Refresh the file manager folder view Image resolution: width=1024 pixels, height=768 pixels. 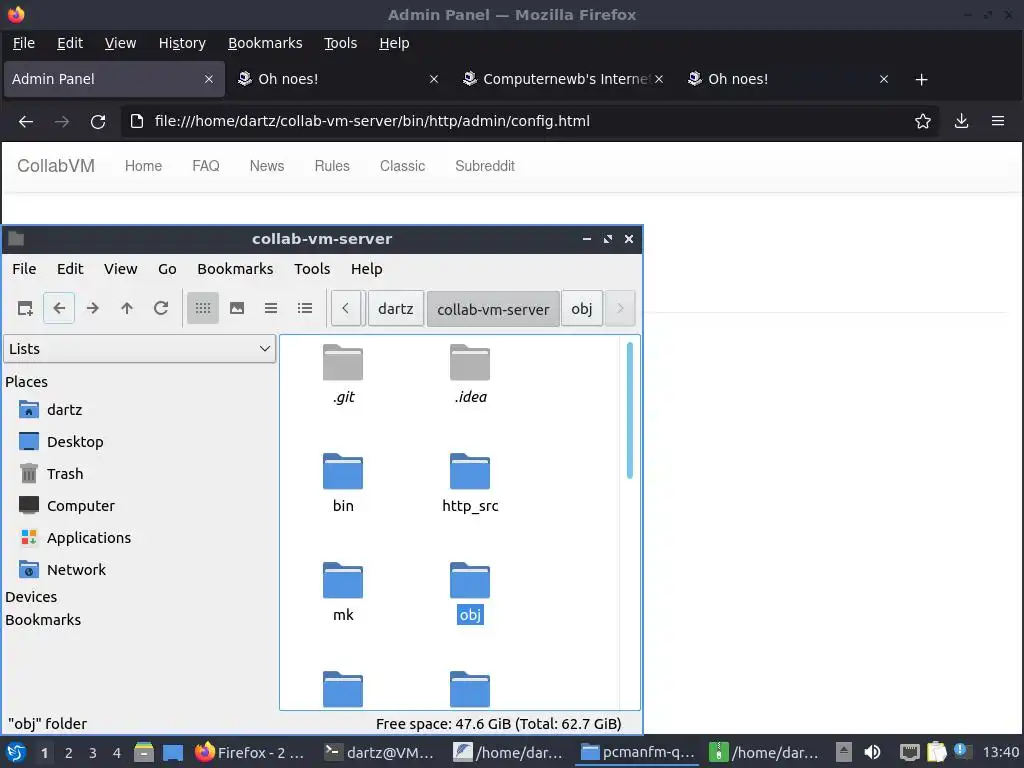161,308
